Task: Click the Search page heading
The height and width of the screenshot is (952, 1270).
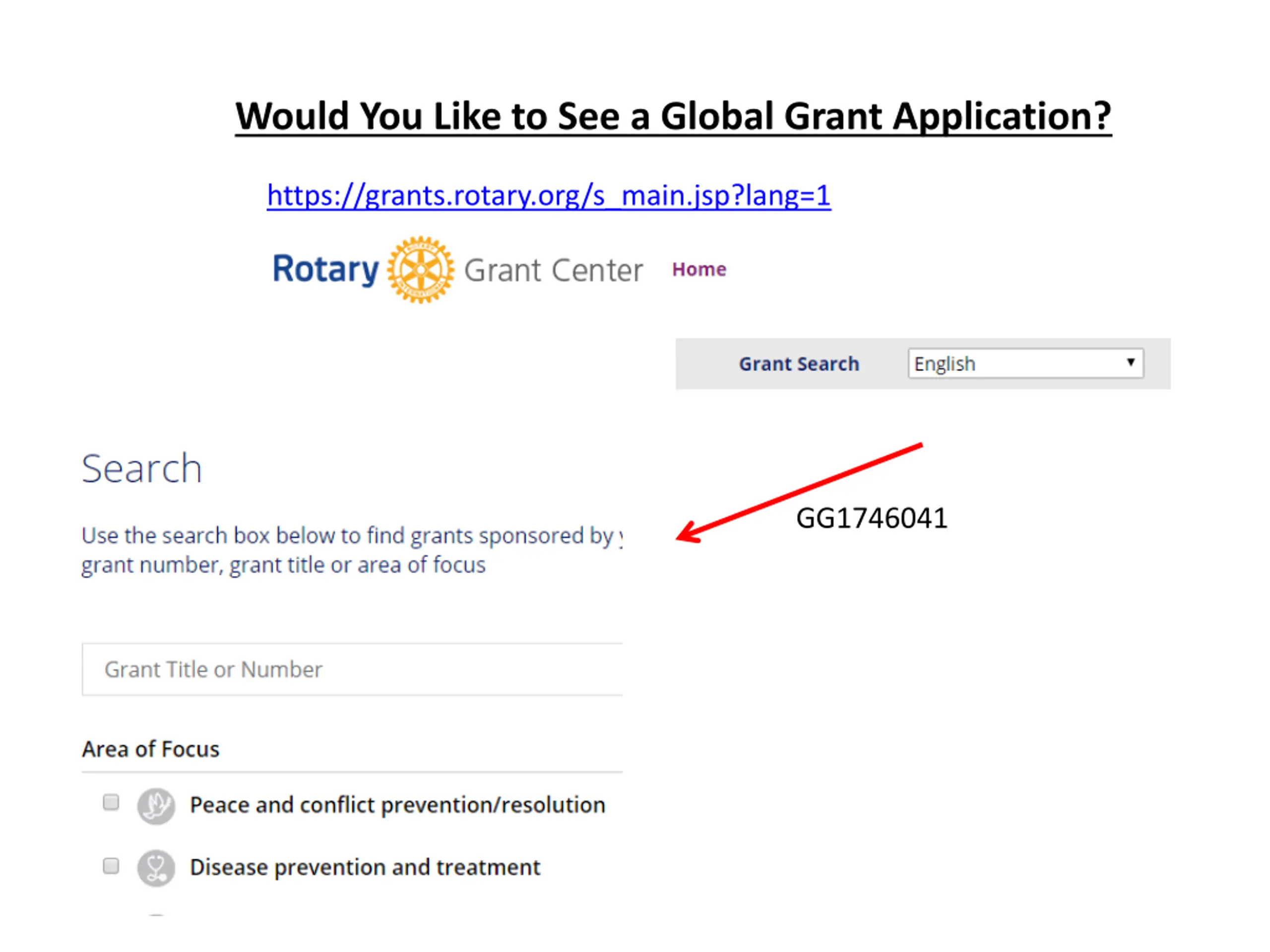Action: pyautogui.click(x=142, y=468)
